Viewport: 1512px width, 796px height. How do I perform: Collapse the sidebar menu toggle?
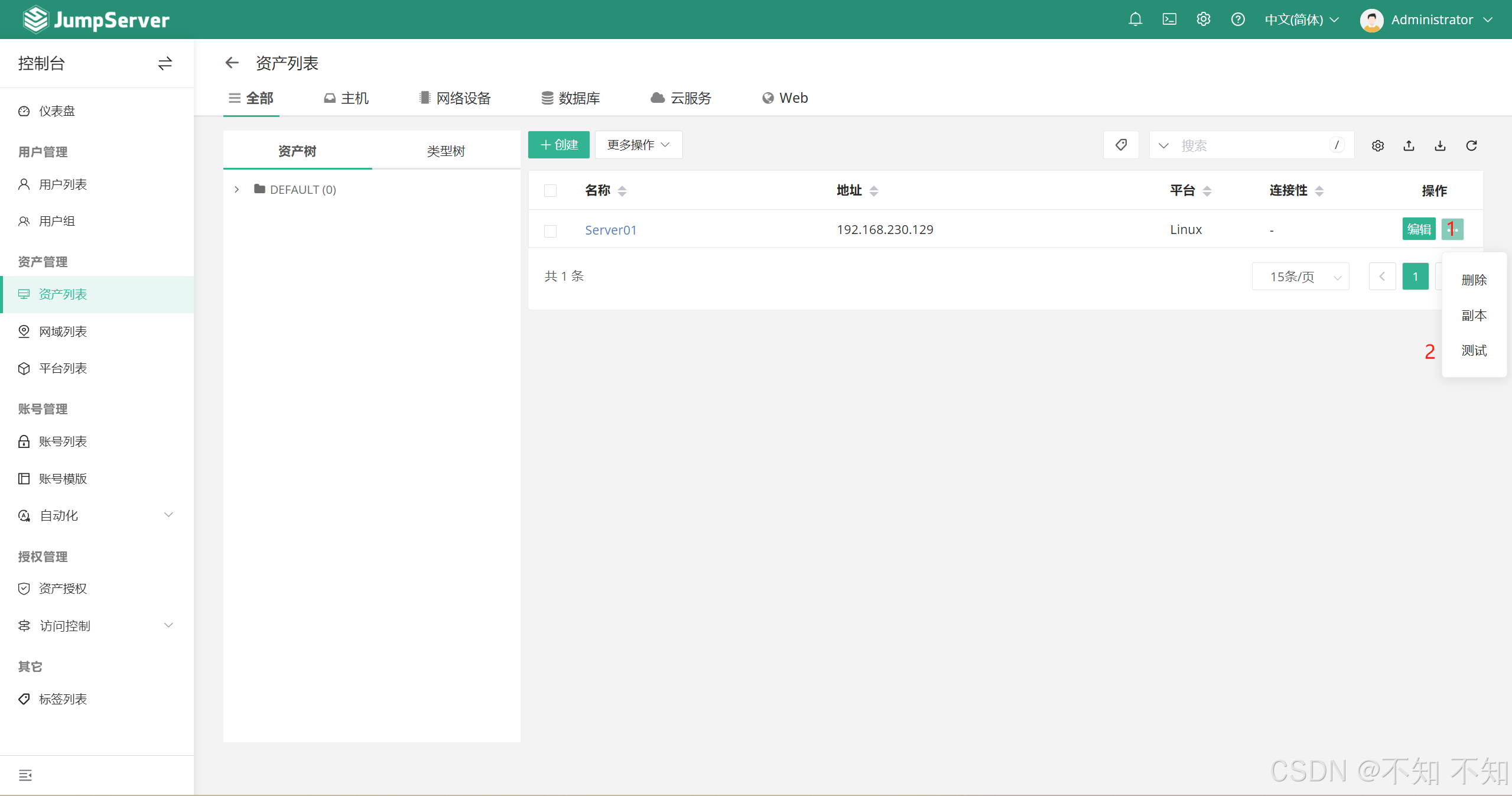[25, 775]
